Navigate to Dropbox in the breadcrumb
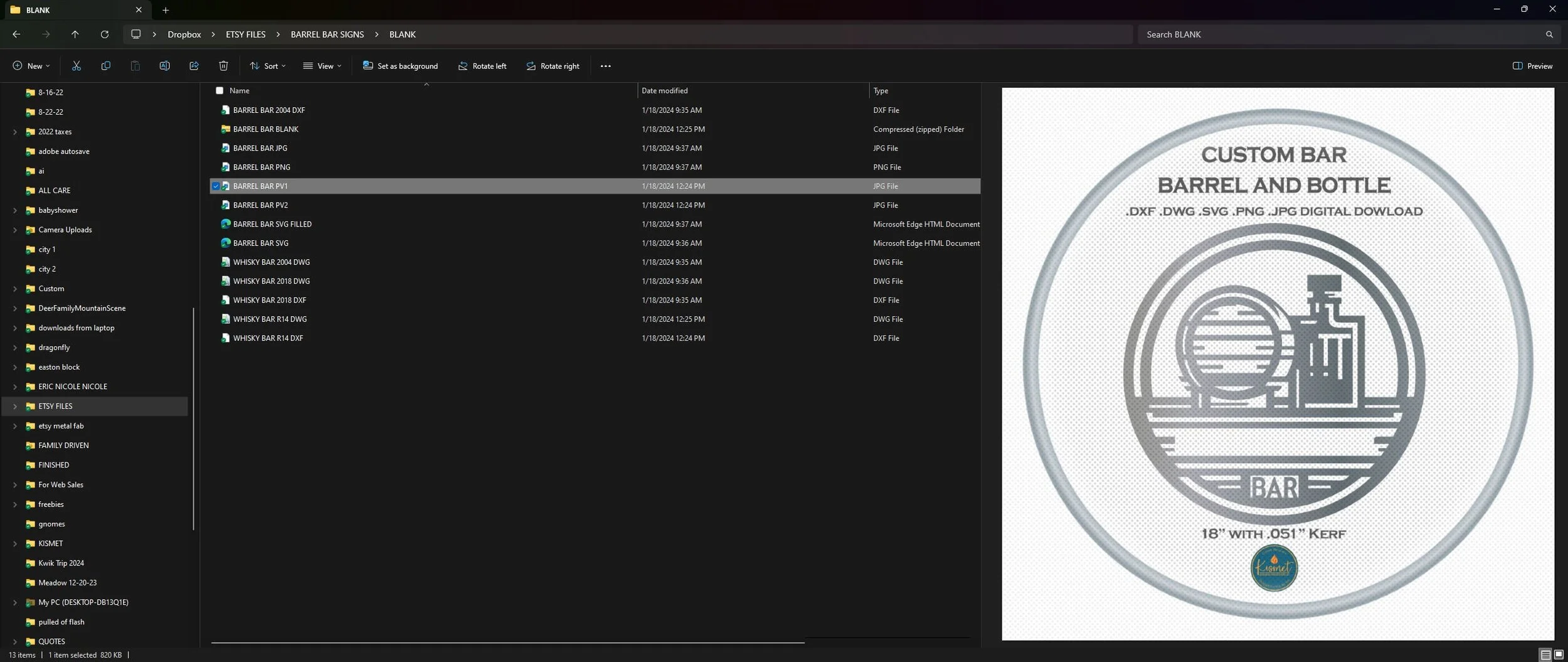 point(184,35)
